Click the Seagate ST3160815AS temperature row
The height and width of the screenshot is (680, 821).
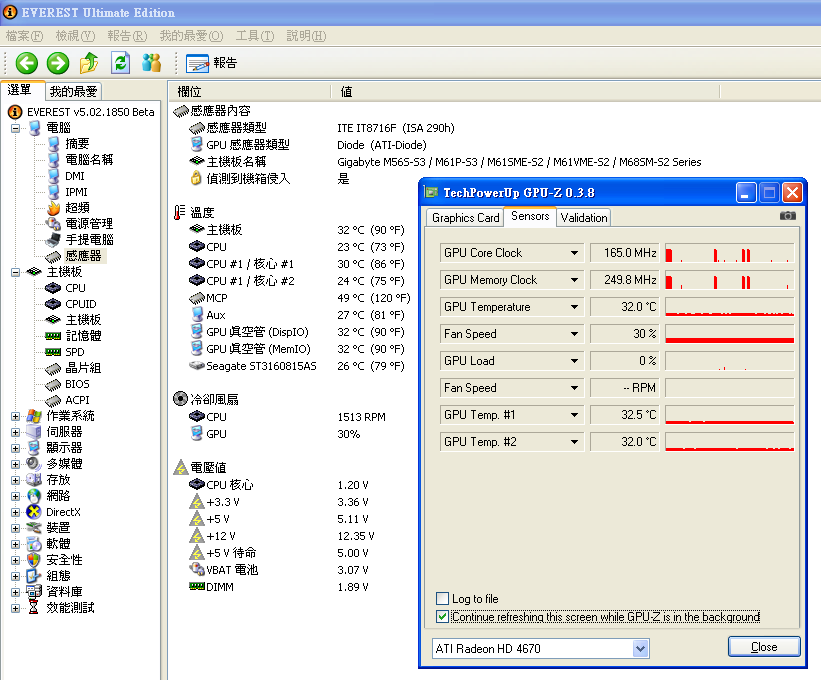pyautogui.click(x=296, y=366)
